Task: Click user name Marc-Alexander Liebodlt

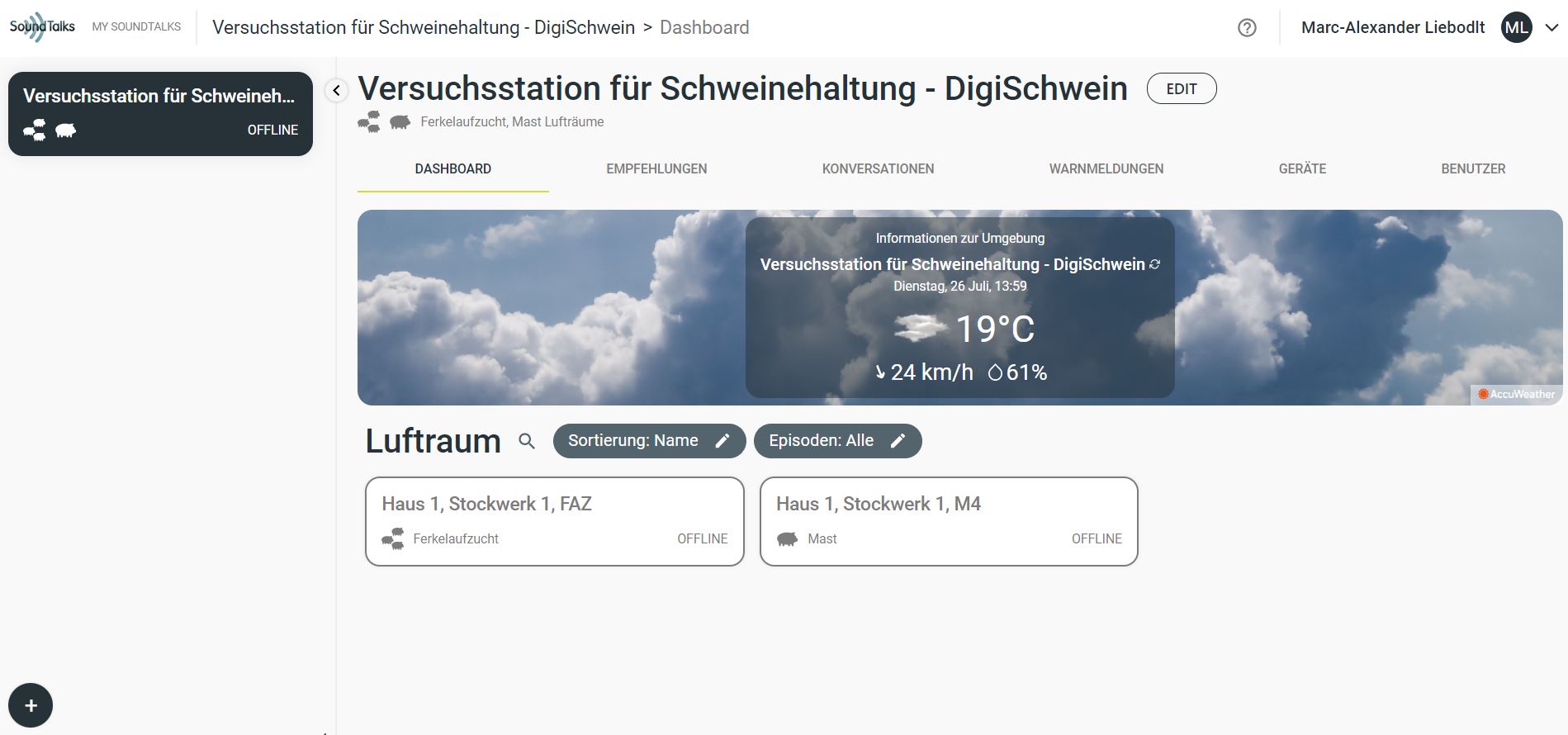Action: [1392, 27]
